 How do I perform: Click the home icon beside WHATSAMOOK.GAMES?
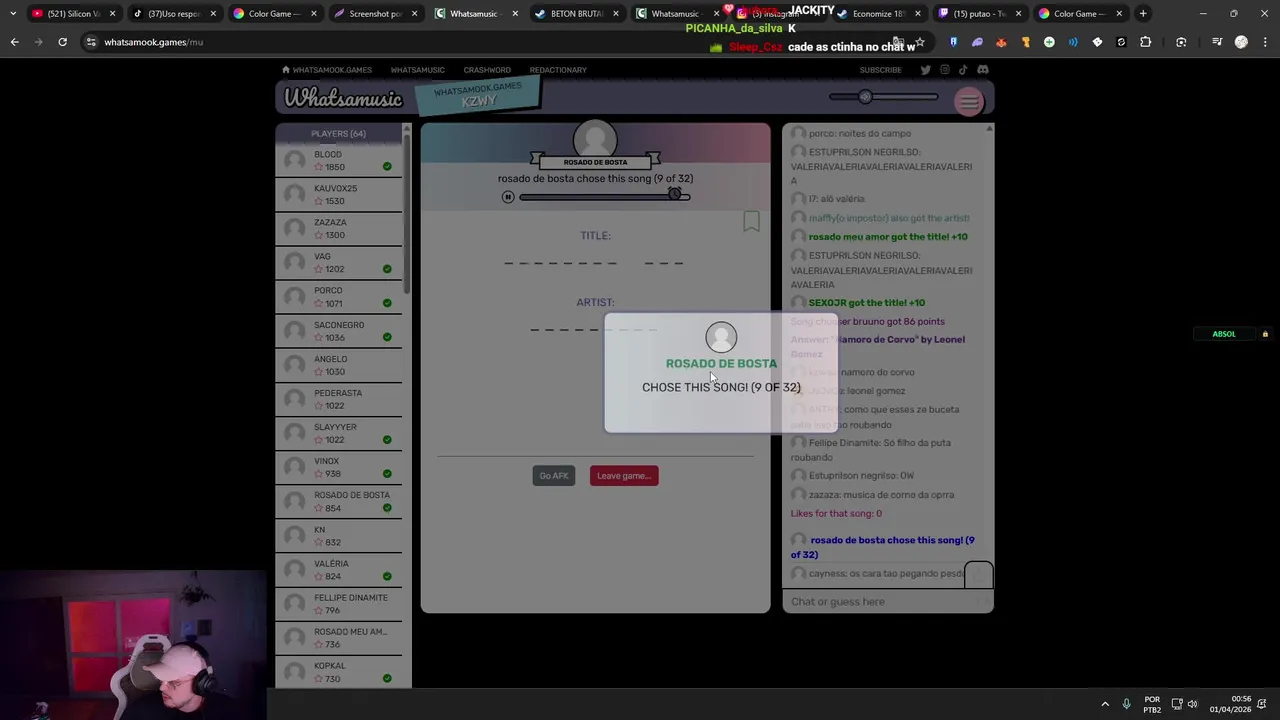tap(286, 70)
